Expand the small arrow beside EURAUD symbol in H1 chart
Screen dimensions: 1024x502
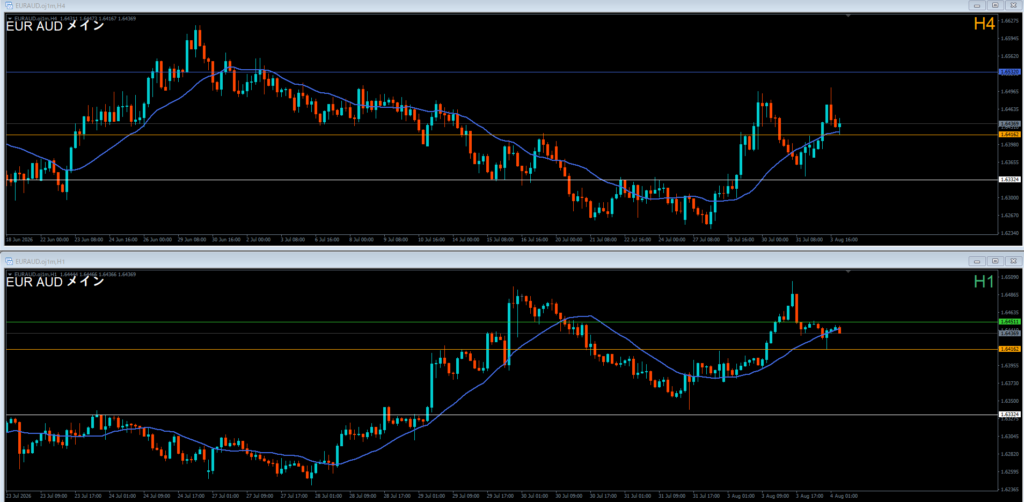click(8, 274)
